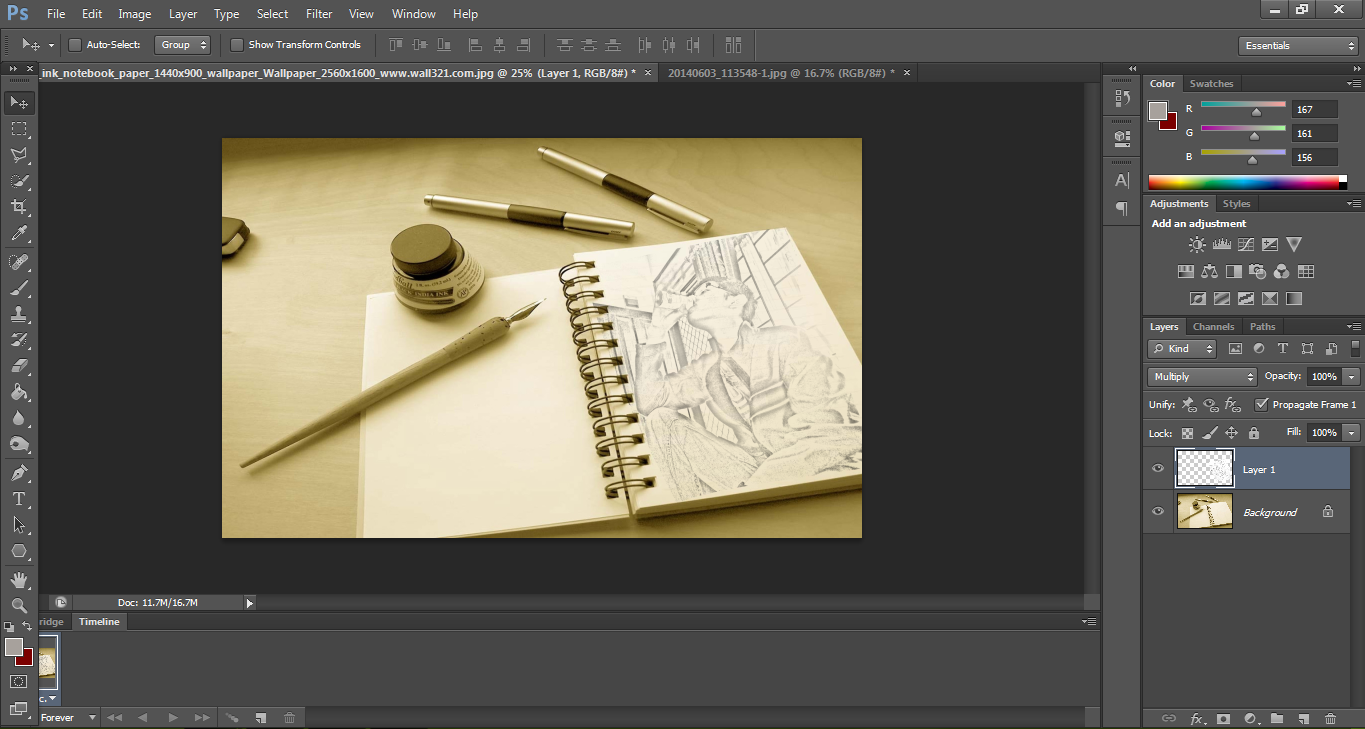This screenshot has height=729, width=1365.
Task: Select the Horizontal Type tool
Action: pyautogui.click(x=19, y=498)
